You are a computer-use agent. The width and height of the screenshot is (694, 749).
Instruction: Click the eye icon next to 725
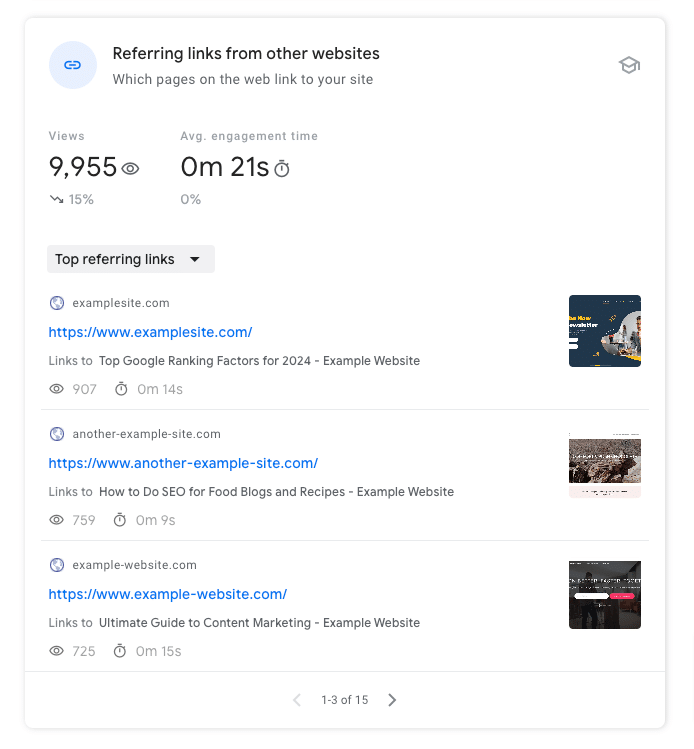click(x=56, y=651)
